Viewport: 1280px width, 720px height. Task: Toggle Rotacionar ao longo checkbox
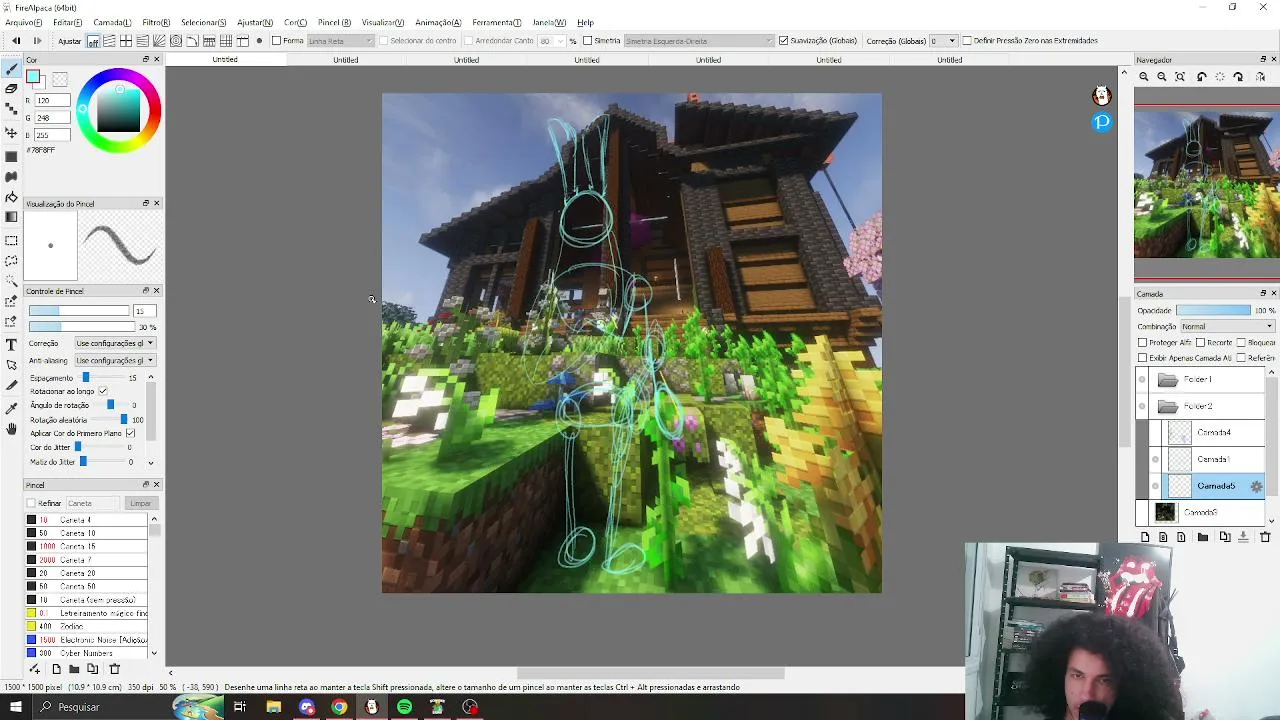[x=103, y=391]
